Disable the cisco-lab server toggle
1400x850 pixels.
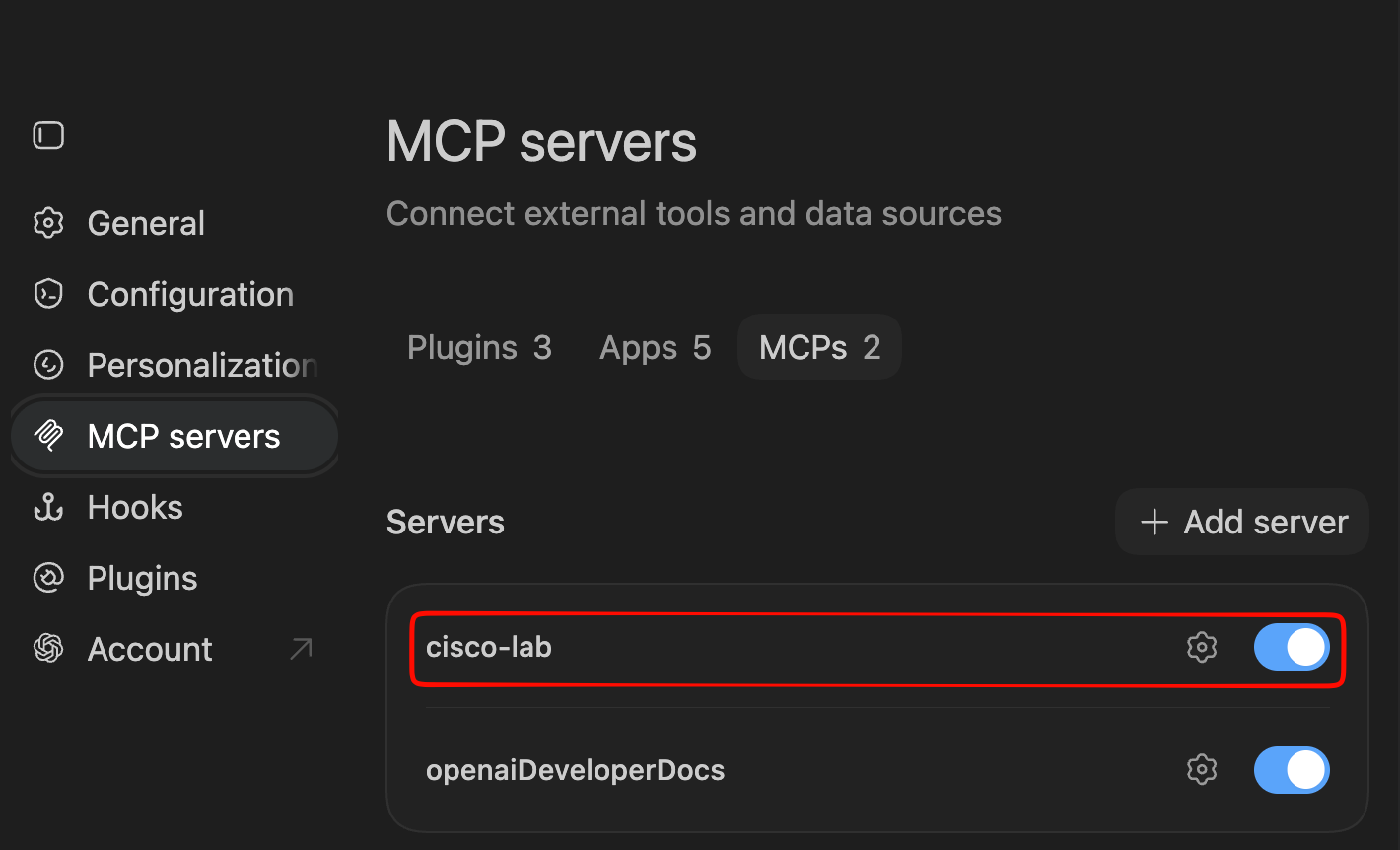(1292, 648)
